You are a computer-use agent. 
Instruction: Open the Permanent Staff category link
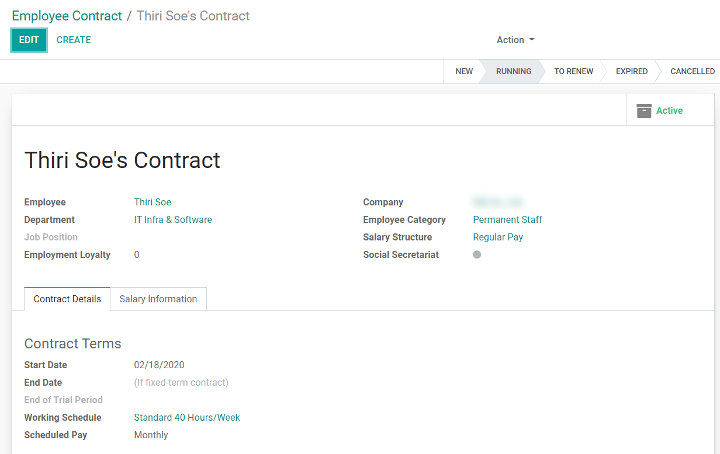click(x=507, y=219)
